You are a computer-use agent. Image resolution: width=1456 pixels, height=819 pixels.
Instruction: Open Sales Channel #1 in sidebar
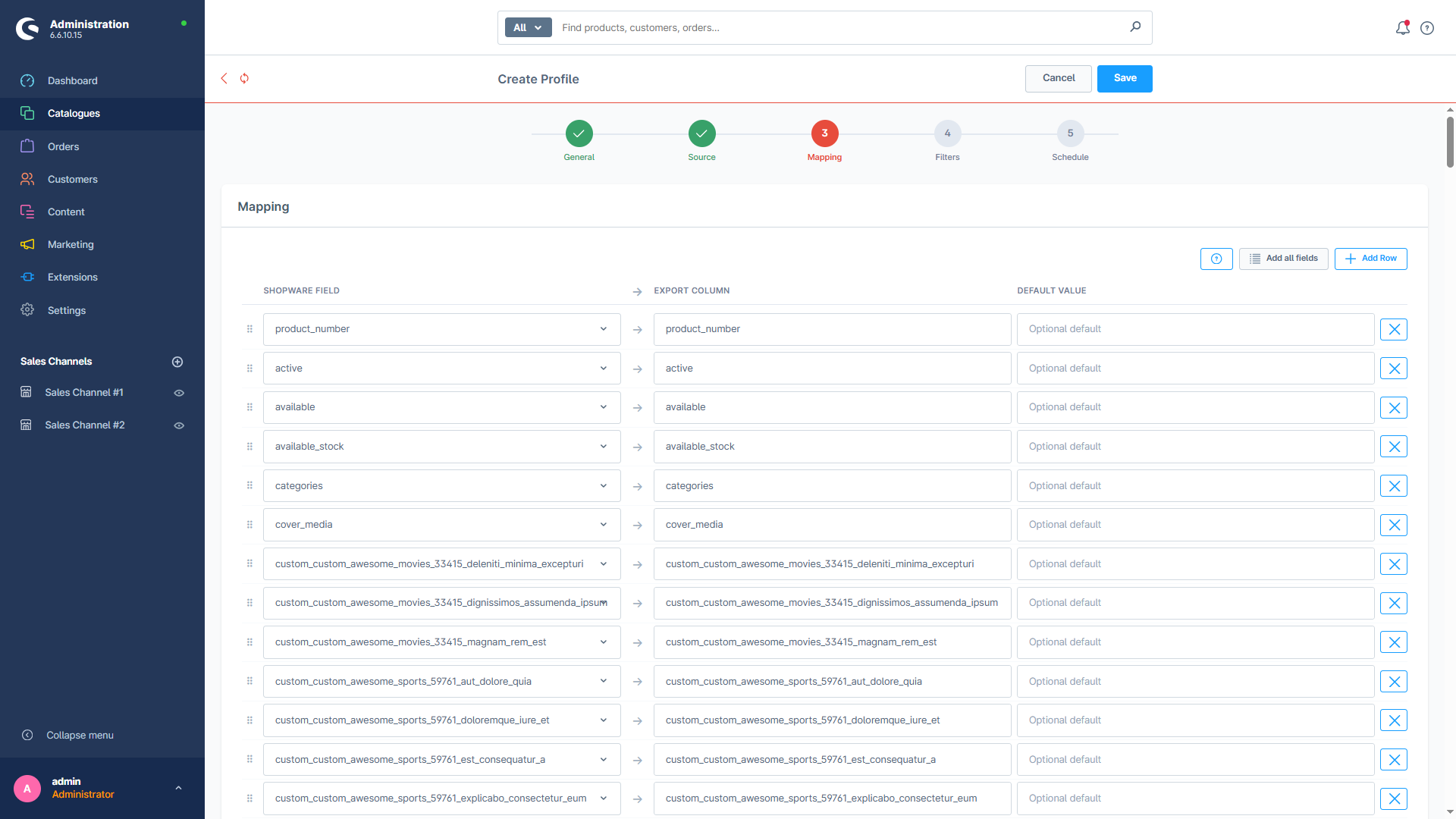click(x=84, y=393)
